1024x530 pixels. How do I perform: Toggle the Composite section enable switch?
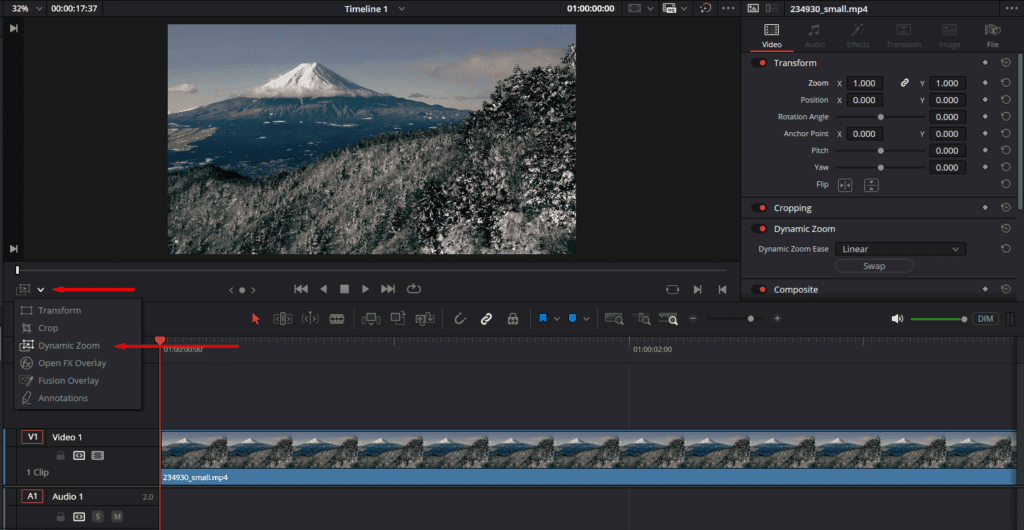pyautogui.click(x=759, y=289)
